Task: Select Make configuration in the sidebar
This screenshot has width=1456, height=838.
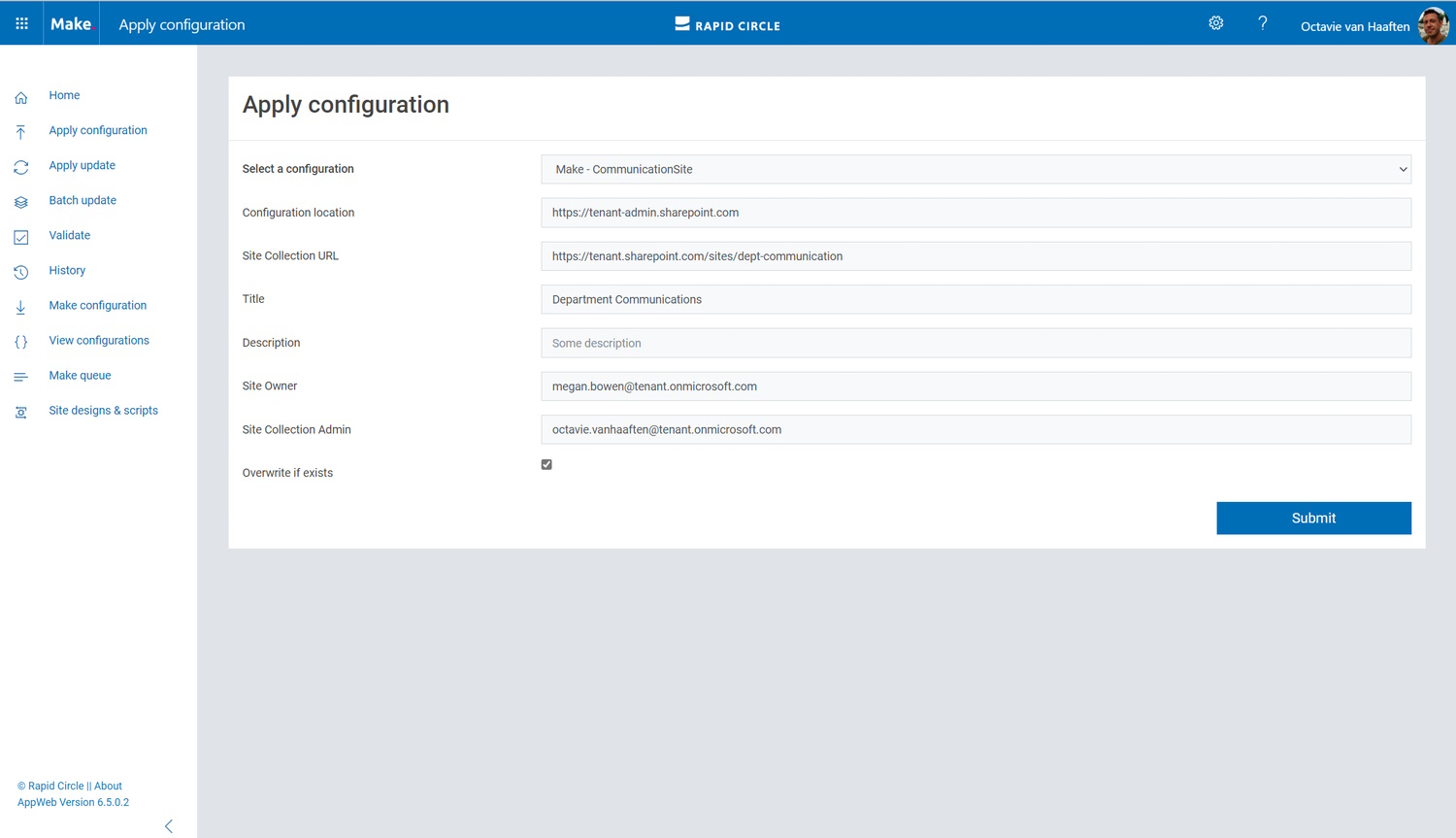Action: [x=98, y=305]
